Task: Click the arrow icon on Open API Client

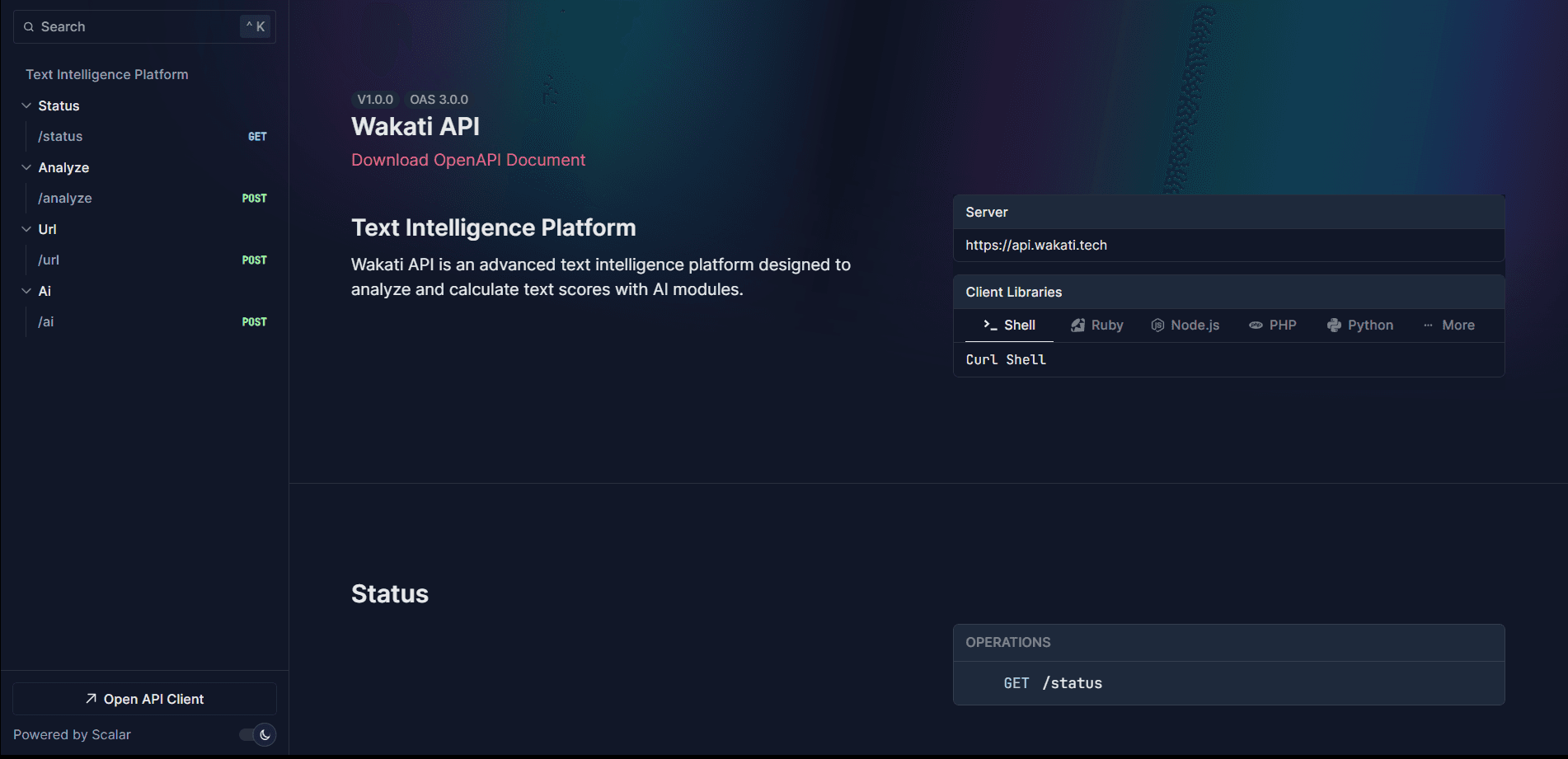Action: [91, 699]
